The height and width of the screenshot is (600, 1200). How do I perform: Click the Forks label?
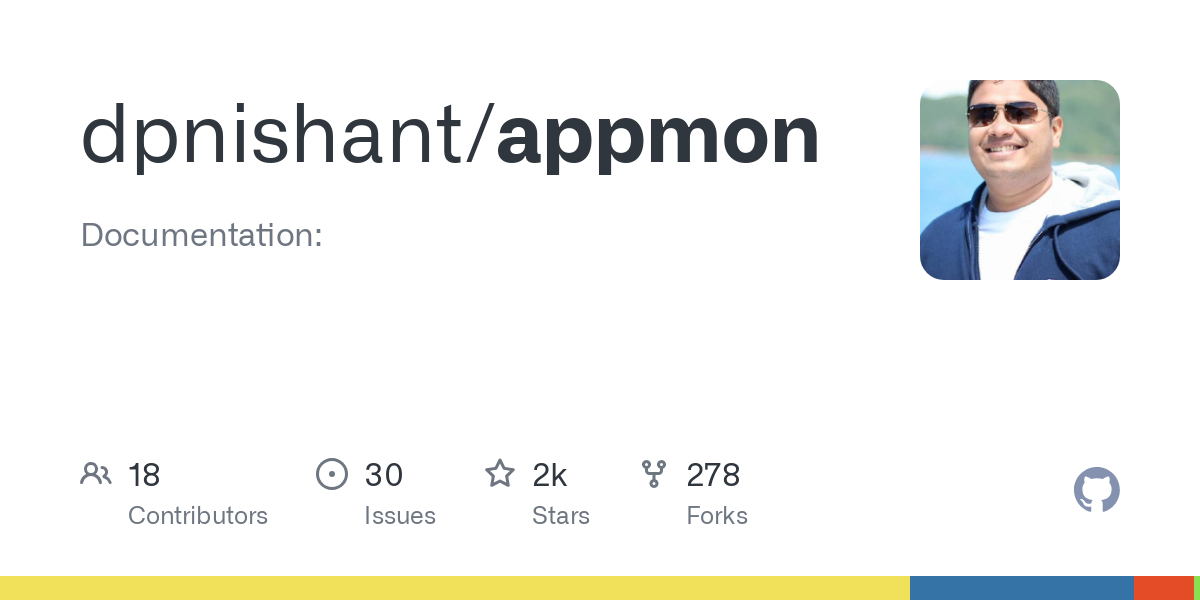coord(717,516)
